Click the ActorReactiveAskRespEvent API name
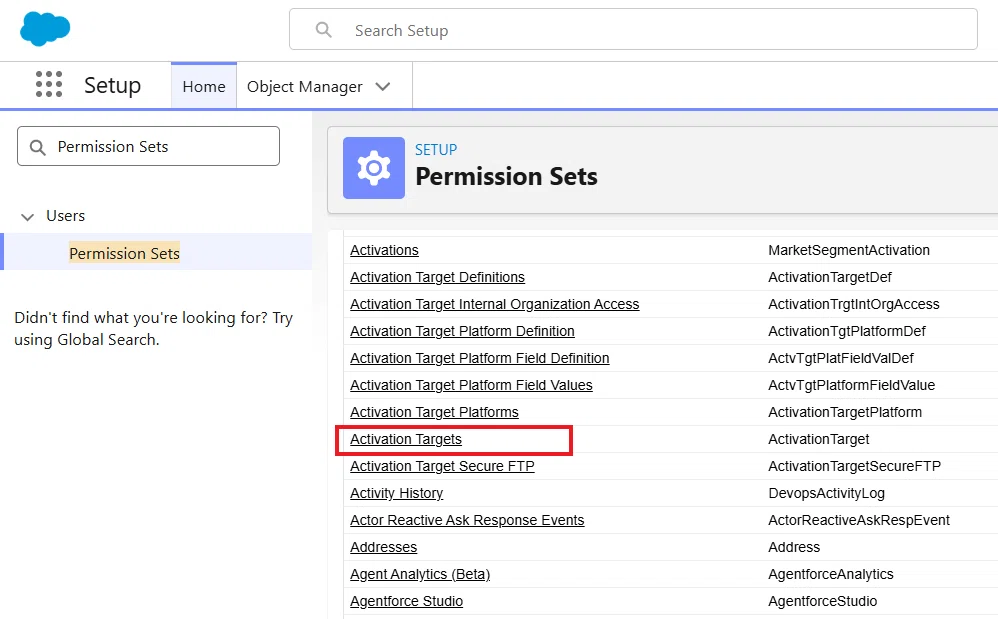The width and height of the screenshot is (998, 619). 859,520
